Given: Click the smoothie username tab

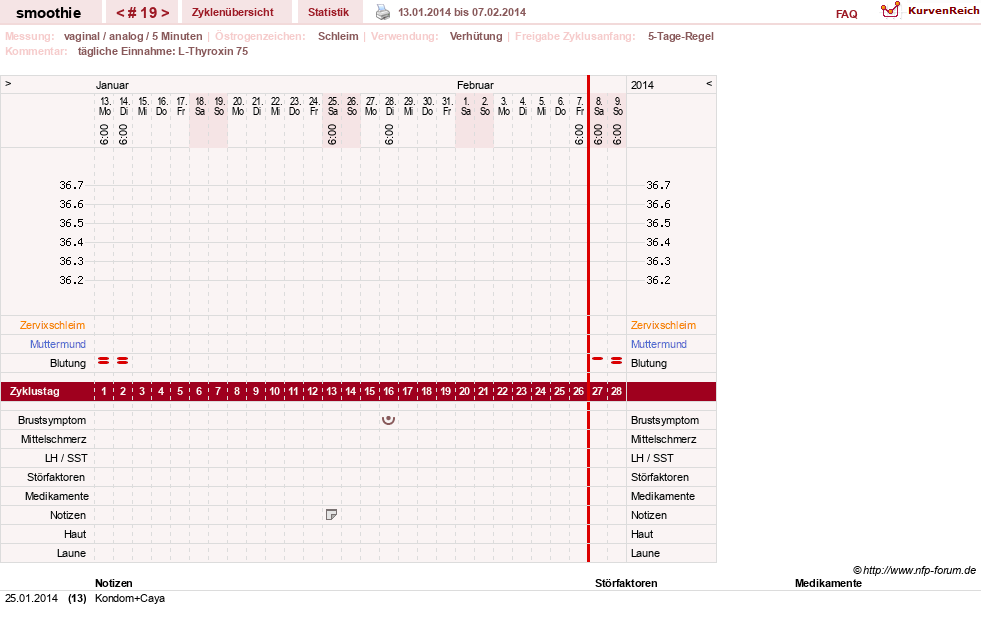Looking at the screenshot, I should 49,13.
